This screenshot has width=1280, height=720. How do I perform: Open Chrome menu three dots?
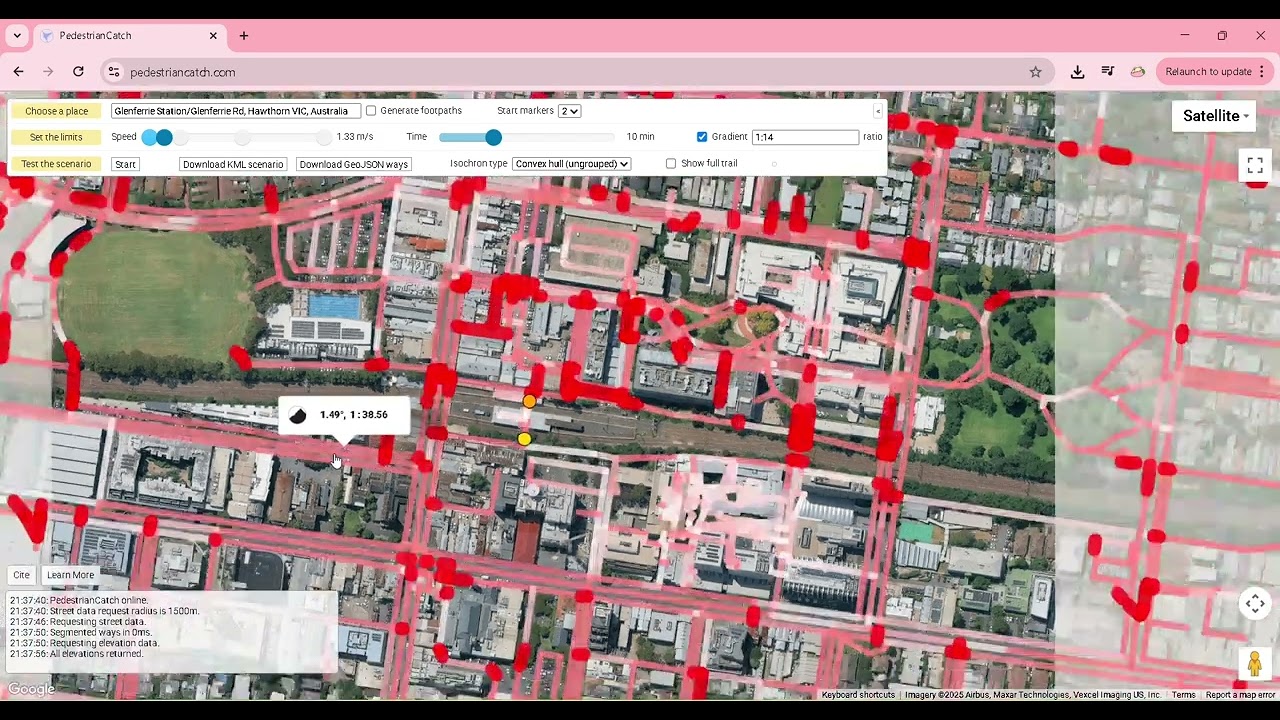pos(1261,72)
